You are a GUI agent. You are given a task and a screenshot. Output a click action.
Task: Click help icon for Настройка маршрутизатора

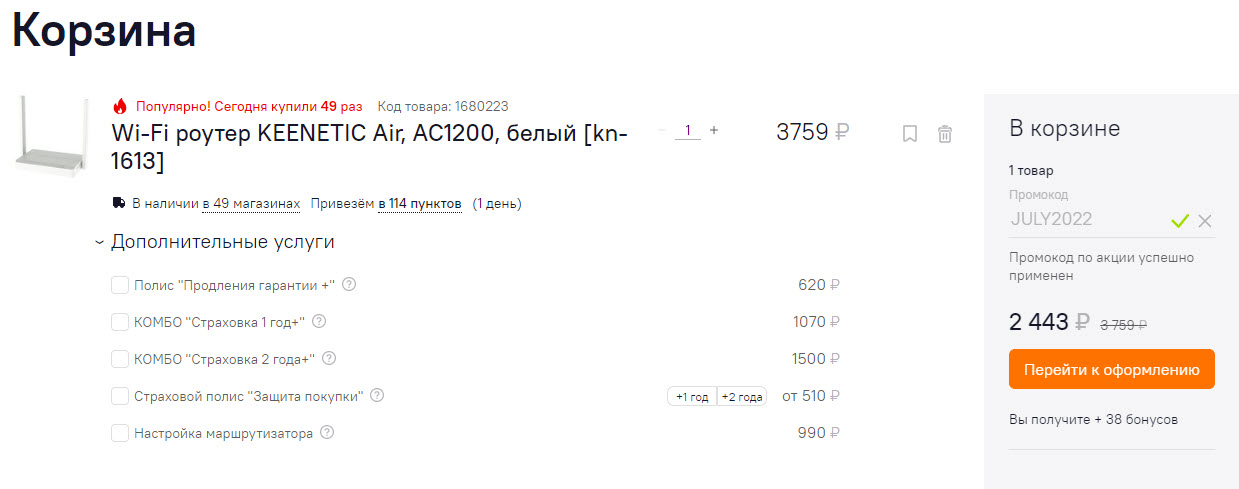[327, 433]
